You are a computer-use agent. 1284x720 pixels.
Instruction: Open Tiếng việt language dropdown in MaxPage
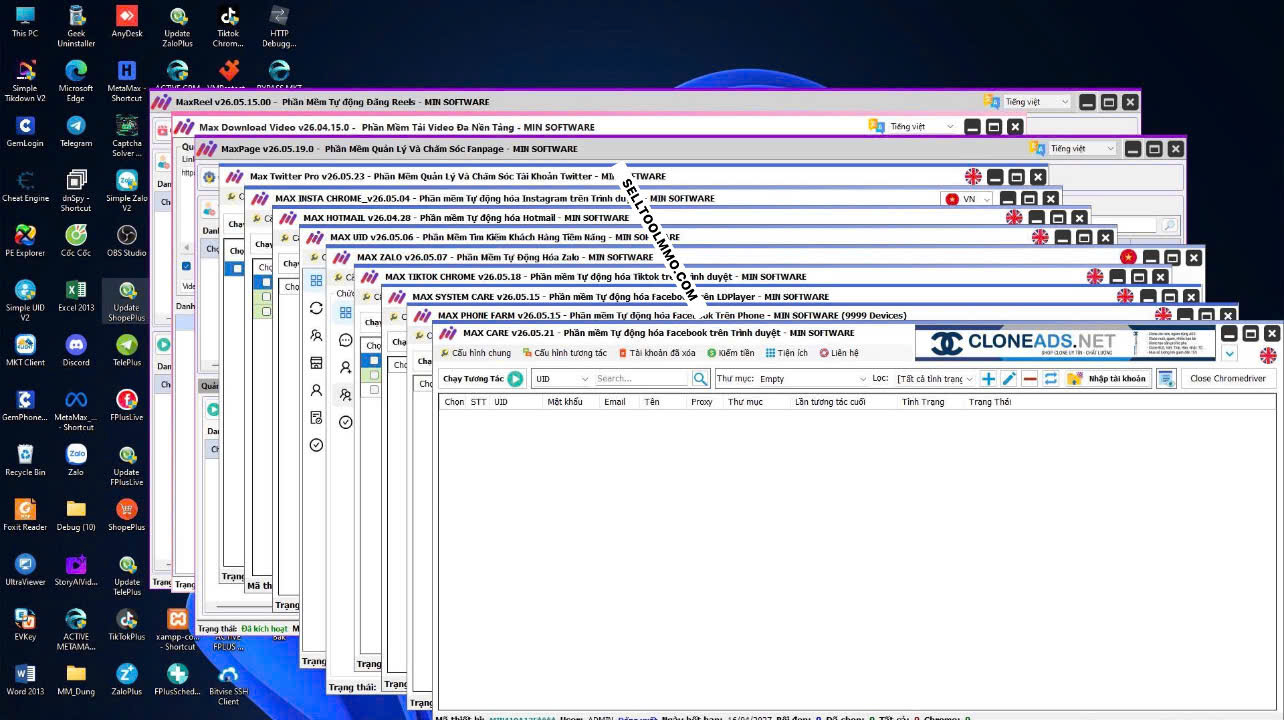1081,148
